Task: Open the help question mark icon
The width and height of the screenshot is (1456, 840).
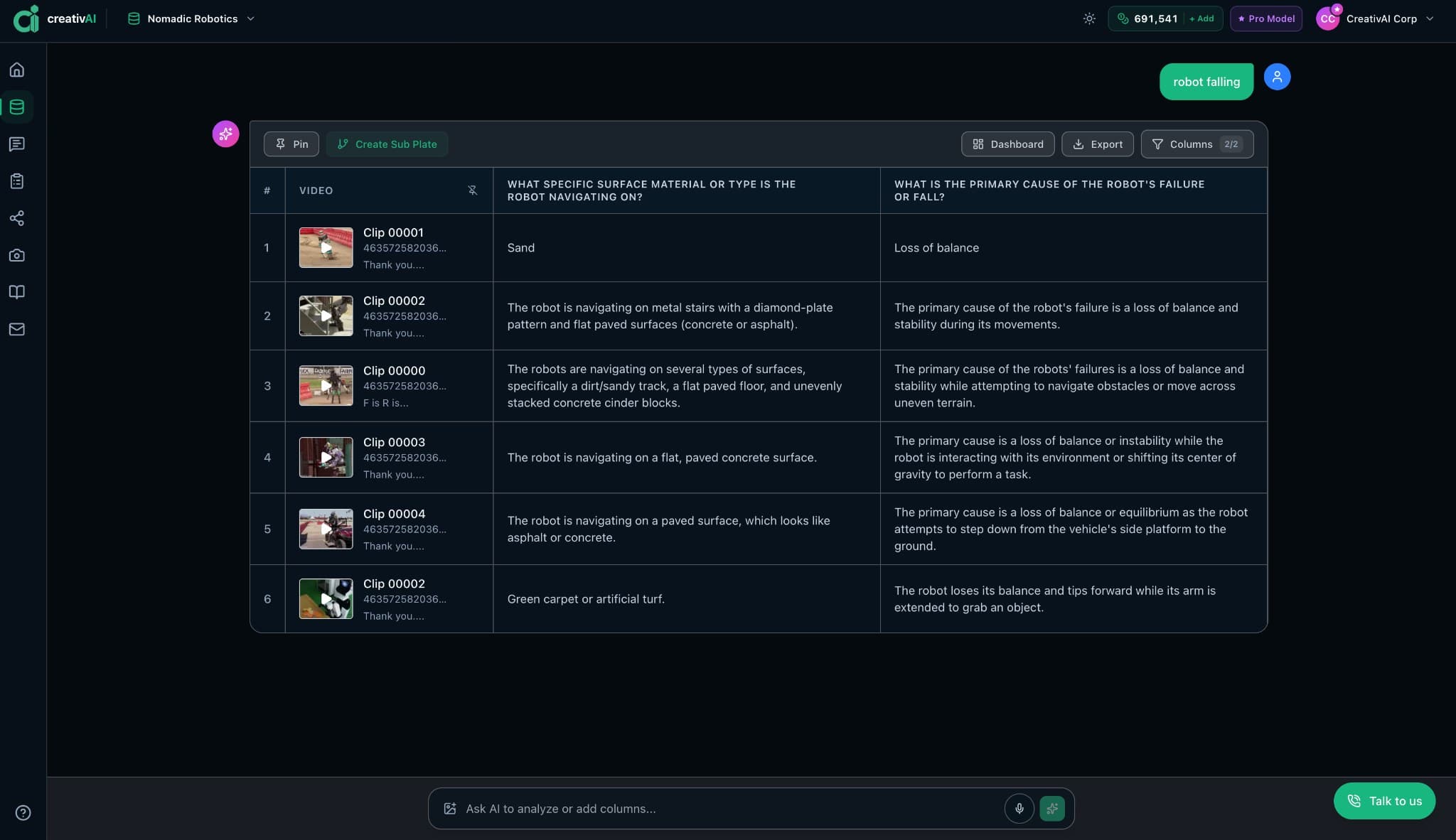Action: pyautogui.click(x=23, y=812)
